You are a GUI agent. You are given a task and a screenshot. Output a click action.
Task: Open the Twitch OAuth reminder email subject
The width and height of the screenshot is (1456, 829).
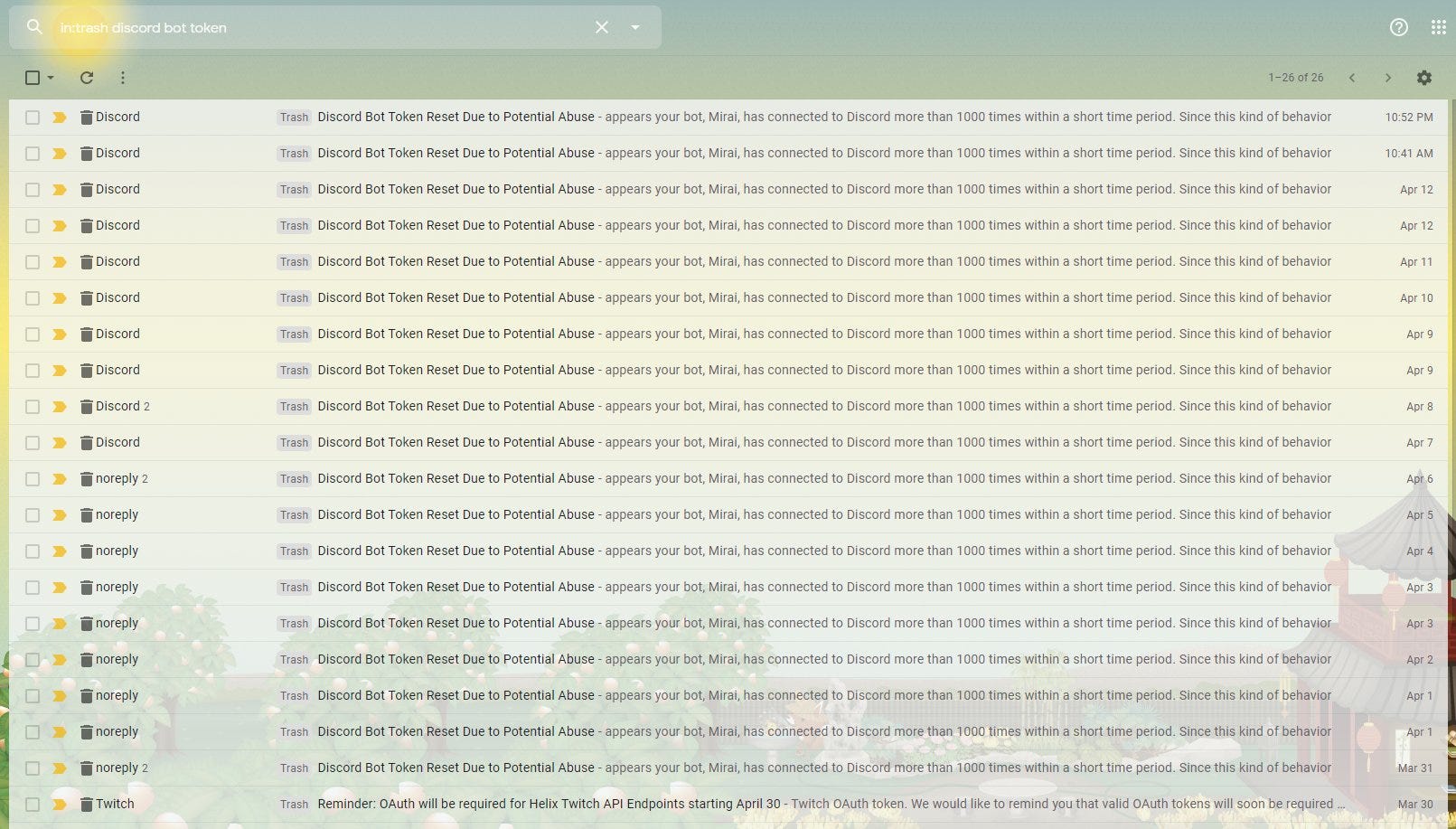pyautogui.click(x=550, y=804)
